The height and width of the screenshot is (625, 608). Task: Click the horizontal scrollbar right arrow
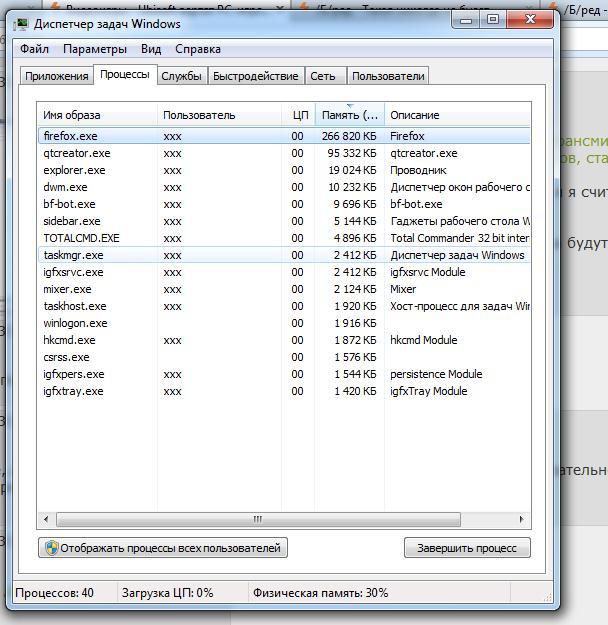click(521, 519)
